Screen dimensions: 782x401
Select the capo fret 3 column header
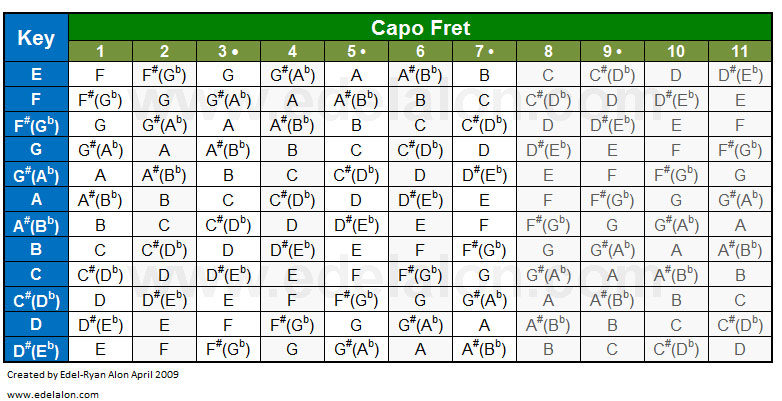[228, 51]
